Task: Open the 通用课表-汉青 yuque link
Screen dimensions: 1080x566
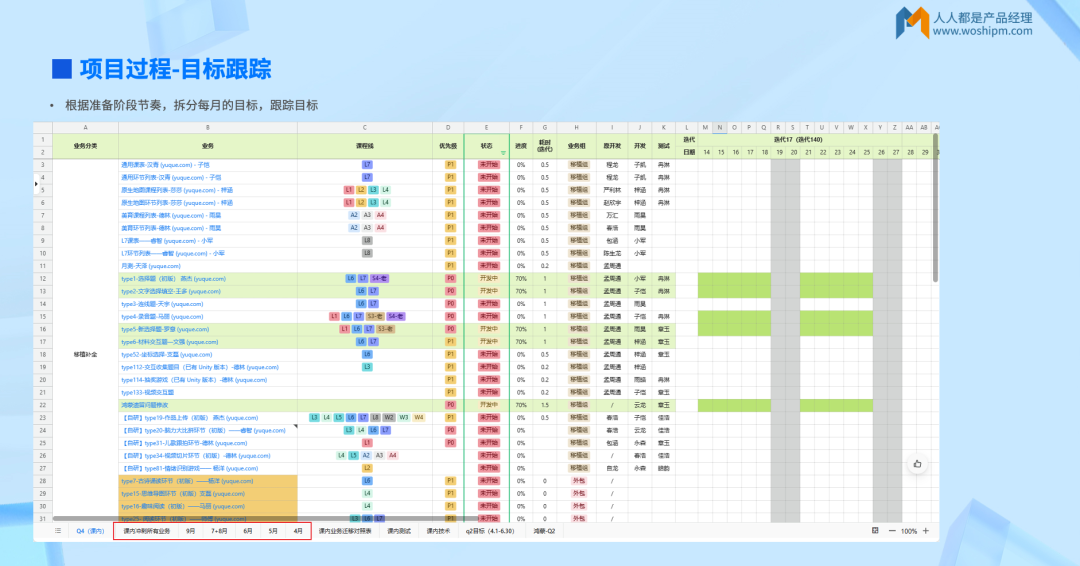Action: 165,164
